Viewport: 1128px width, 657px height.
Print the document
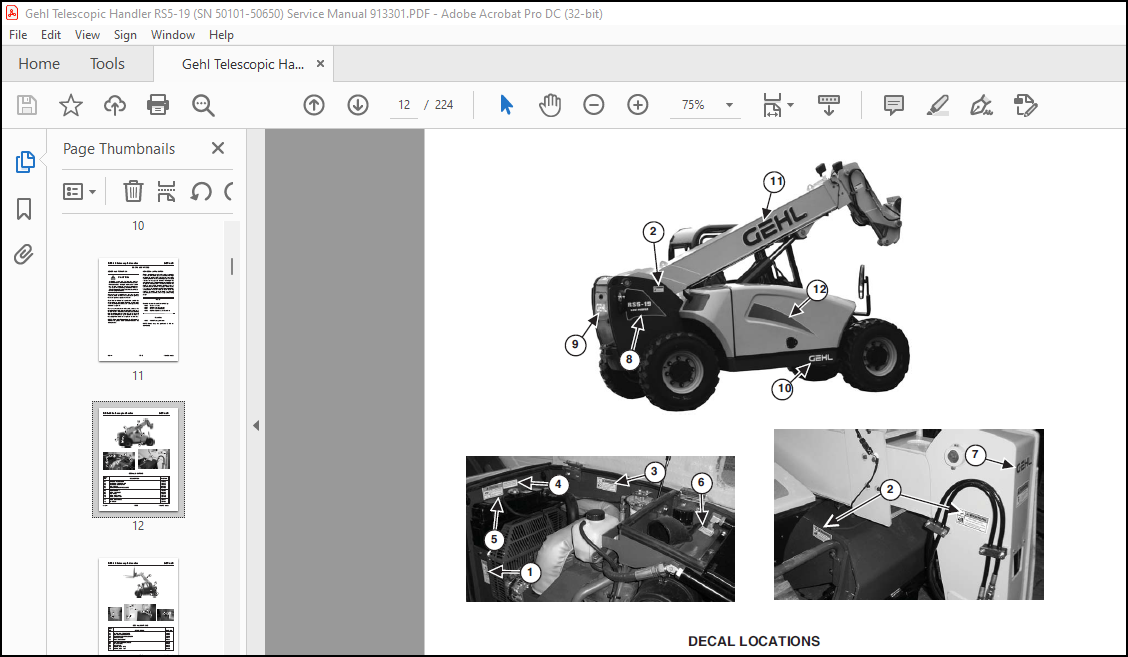158,105
